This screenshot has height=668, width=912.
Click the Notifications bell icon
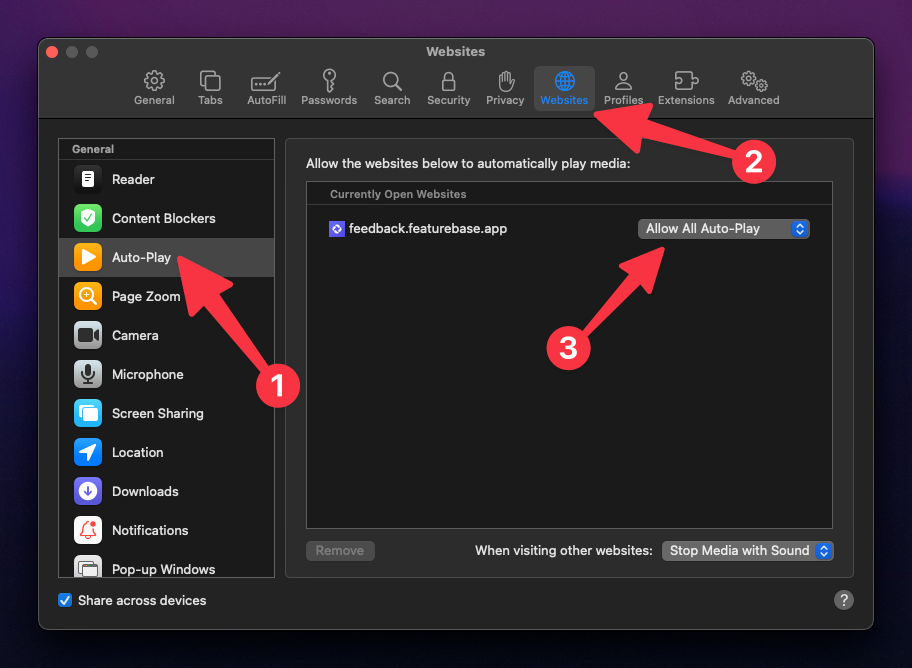pos(88,530)
